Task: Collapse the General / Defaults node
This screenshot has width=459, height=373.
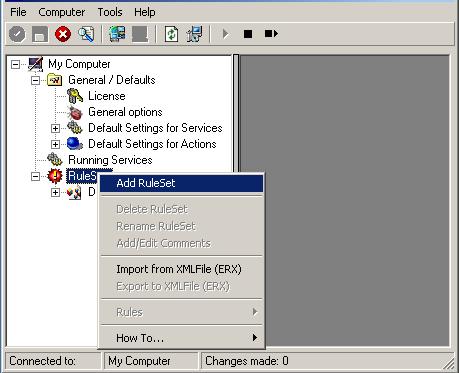Action: [x=35, y=80]
